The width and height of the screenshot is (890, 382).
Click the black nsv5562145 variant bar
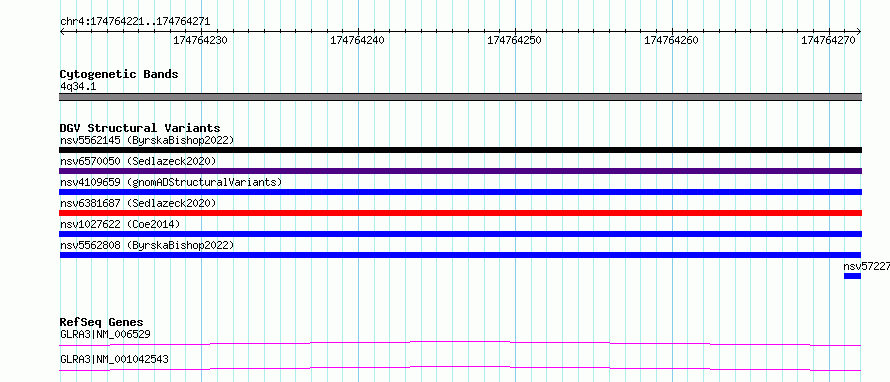pyautogui.click(x=460, y=150)
